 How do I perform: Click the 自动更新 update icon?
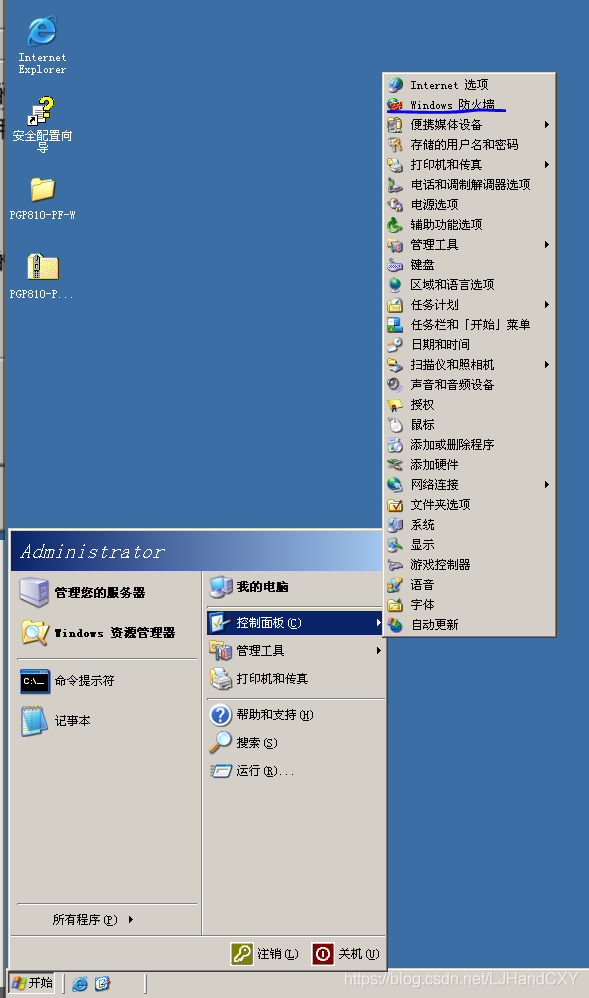click(x=395, y=624)
